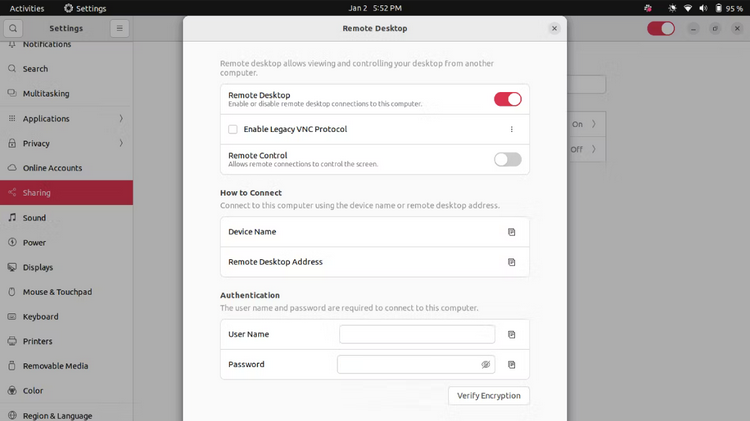The image size is (750, 421).
Task: Click the Sound music note icon
Action: [12, 217]
